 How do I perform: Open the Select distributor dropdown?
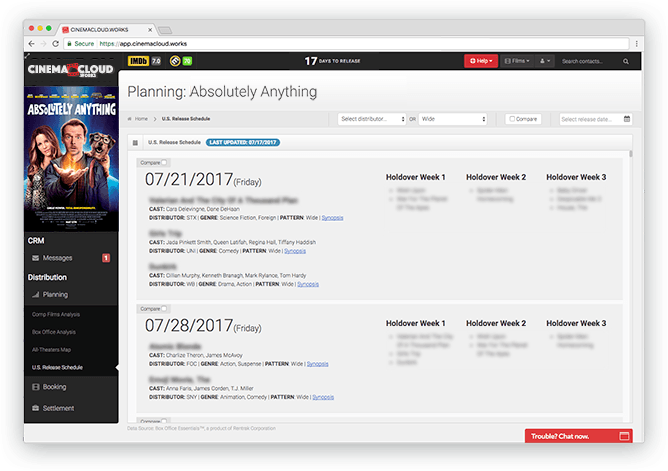[372, 119]
